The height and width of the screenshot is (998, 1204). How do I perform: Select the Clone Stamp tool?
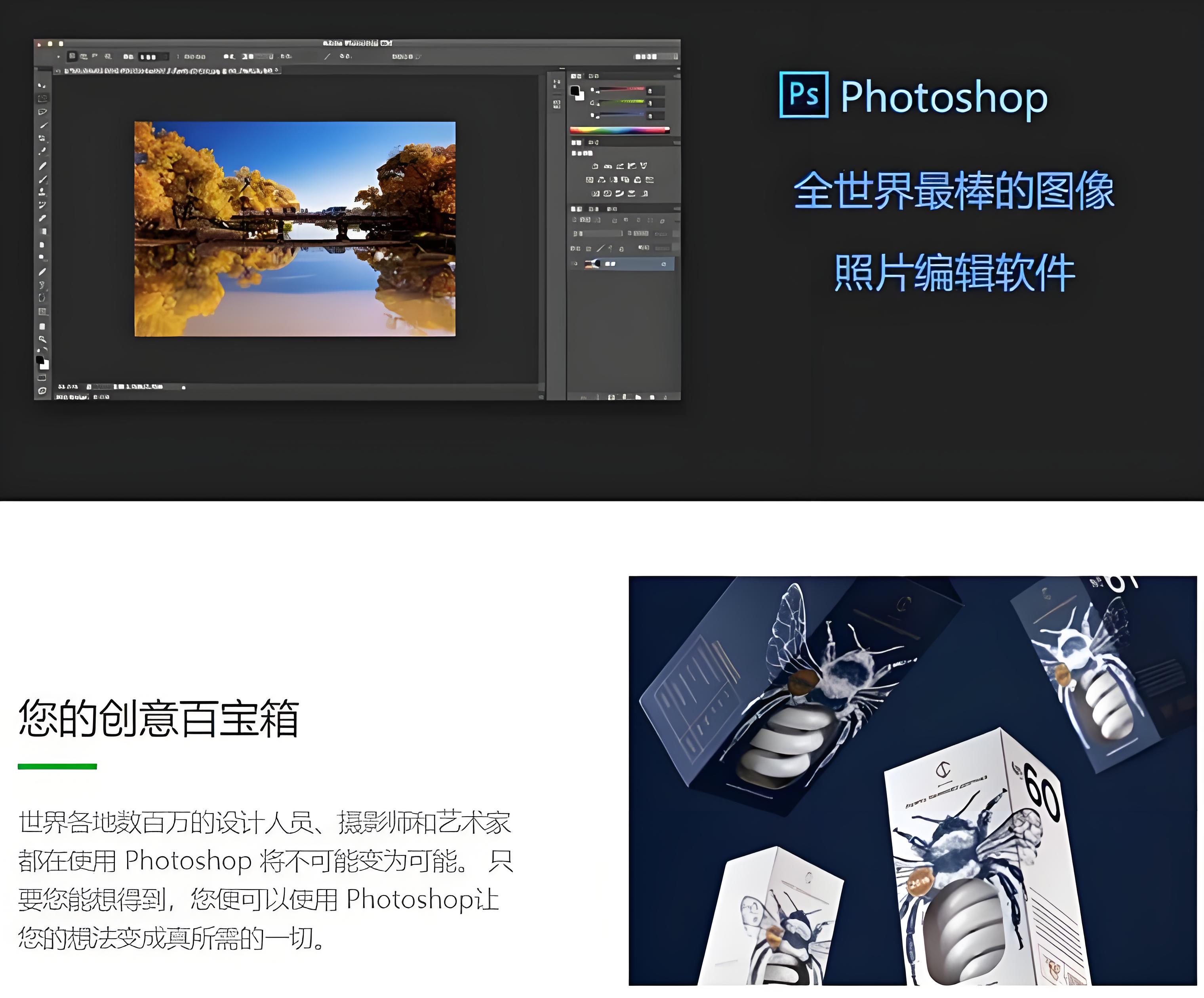[42, 191]
